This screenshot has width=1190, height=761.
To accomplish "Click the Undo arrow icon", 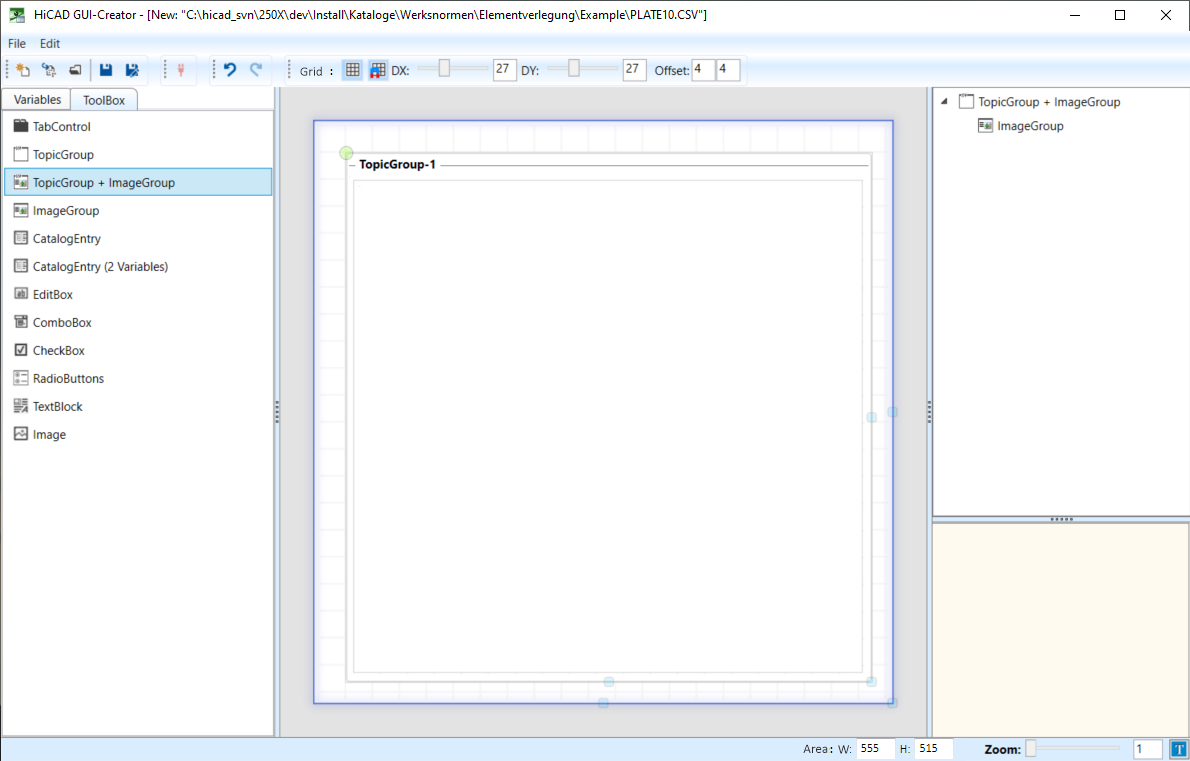I will pos(230,70).
